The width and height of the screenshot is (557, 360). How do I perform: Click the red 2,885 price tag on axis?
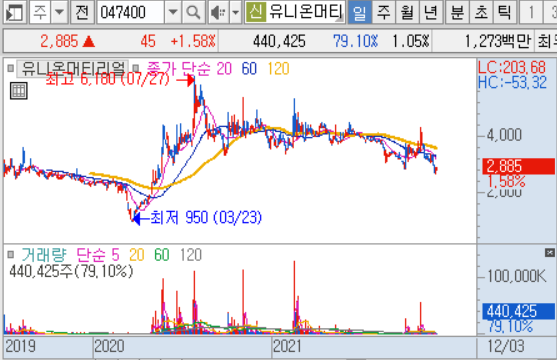click(519, 166)
